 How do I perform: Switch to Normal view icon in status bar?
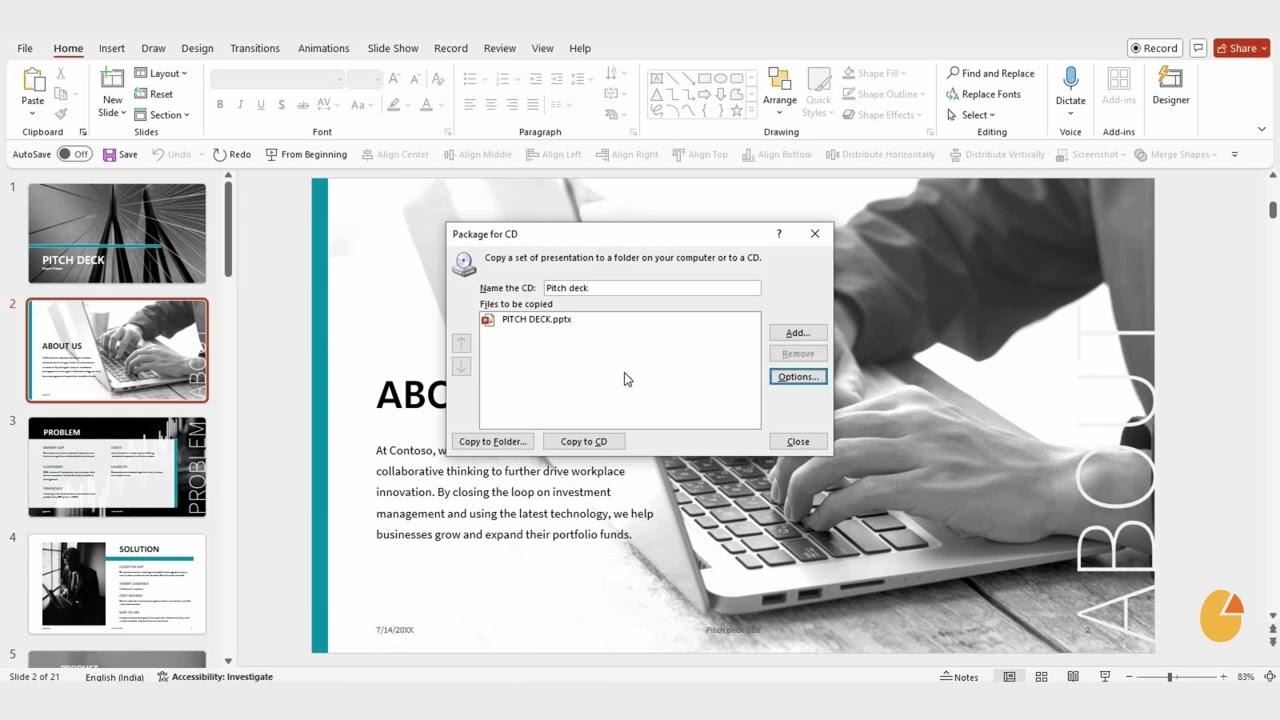point(1009,677)
